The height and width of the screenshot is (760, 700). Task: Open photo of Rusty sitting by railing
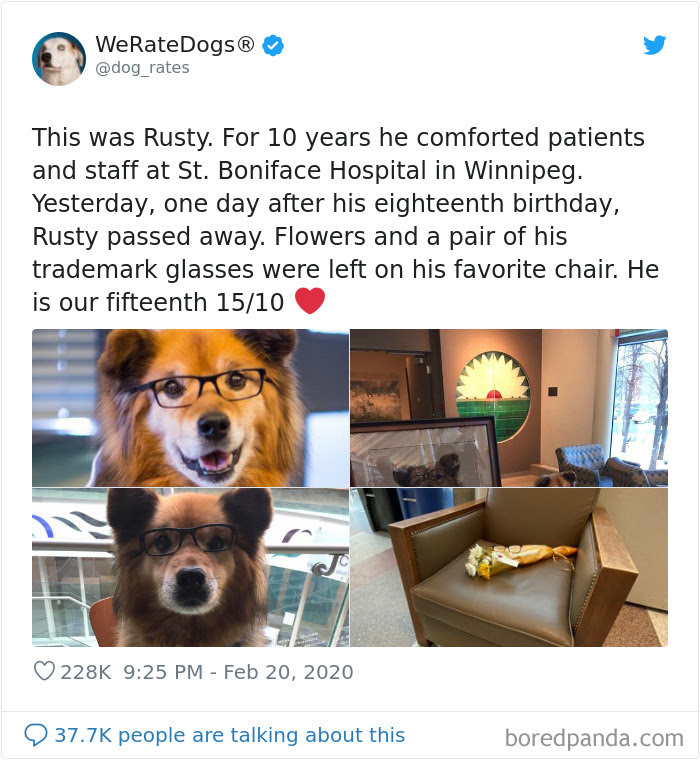pos(191,568)
